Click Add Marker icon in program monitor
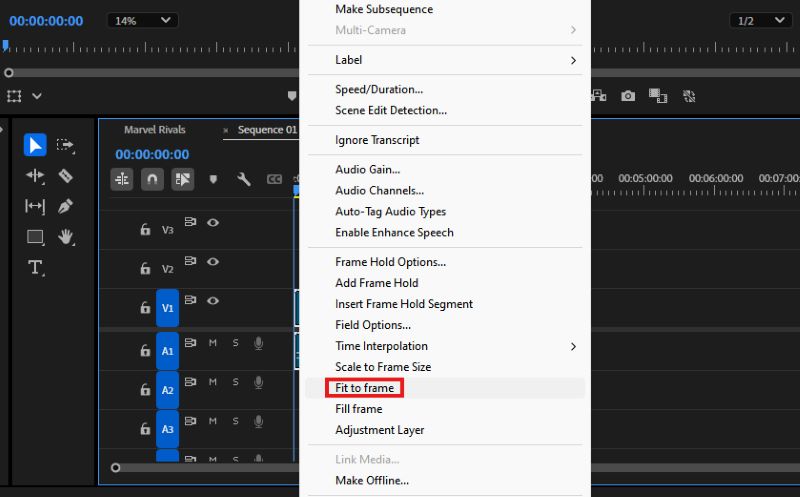 [x=292, y=96]
